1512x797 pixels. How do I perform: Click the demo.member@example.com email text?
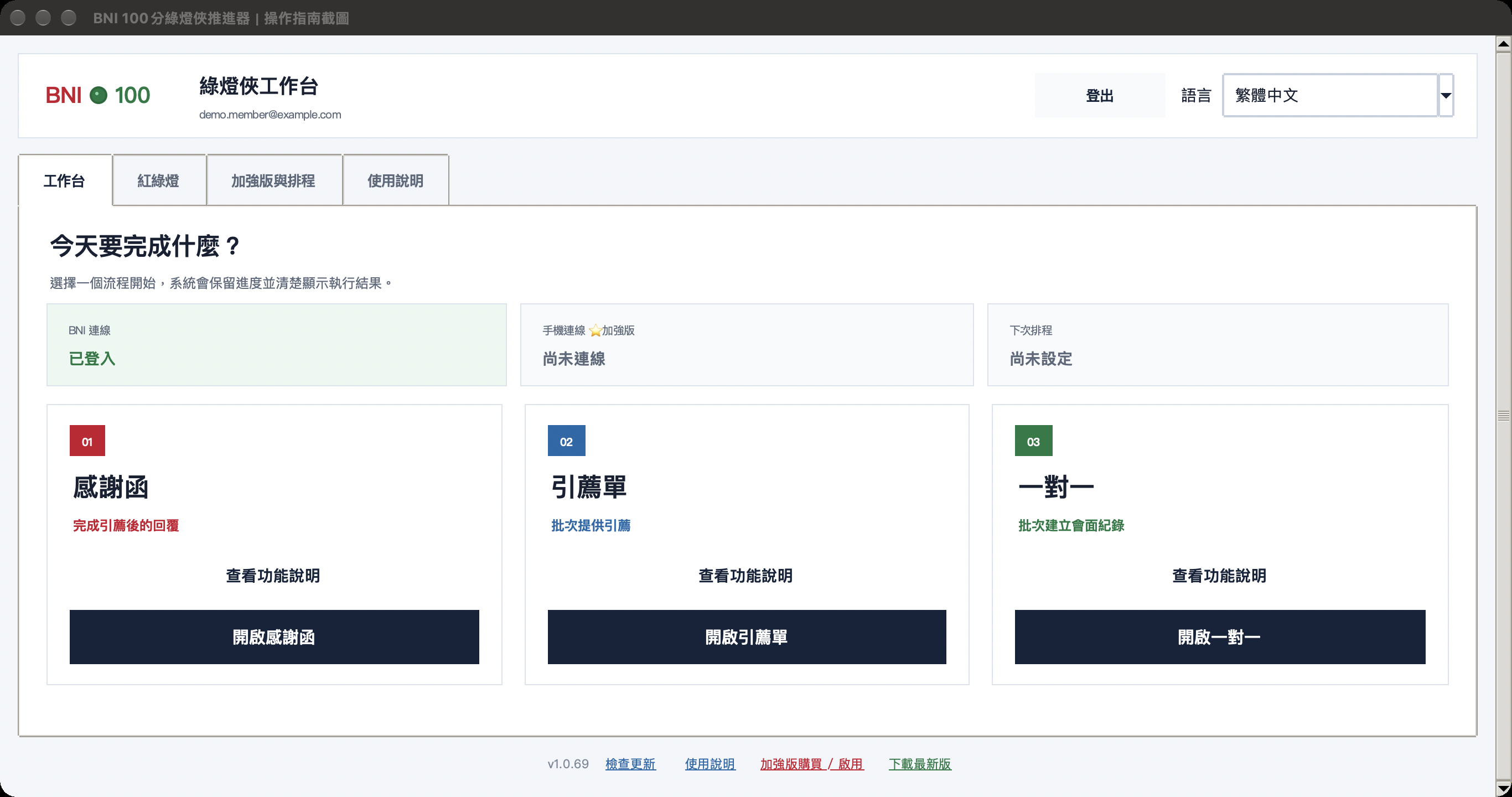[x=270, y=115]
